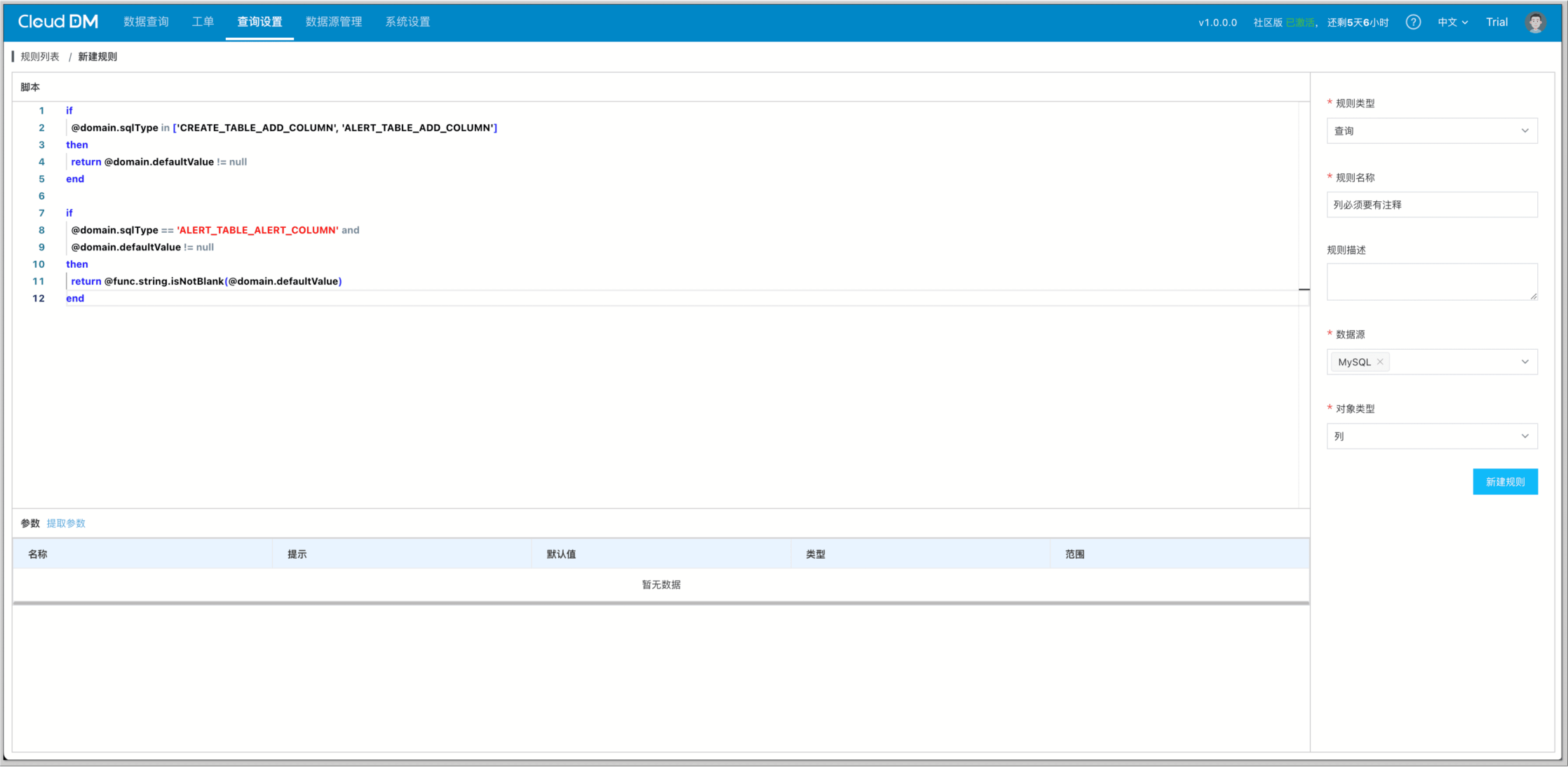Go back to 规则列表 breadcrumb
1568x767 pixels.
pyautogui.click(x=40, y=57)
